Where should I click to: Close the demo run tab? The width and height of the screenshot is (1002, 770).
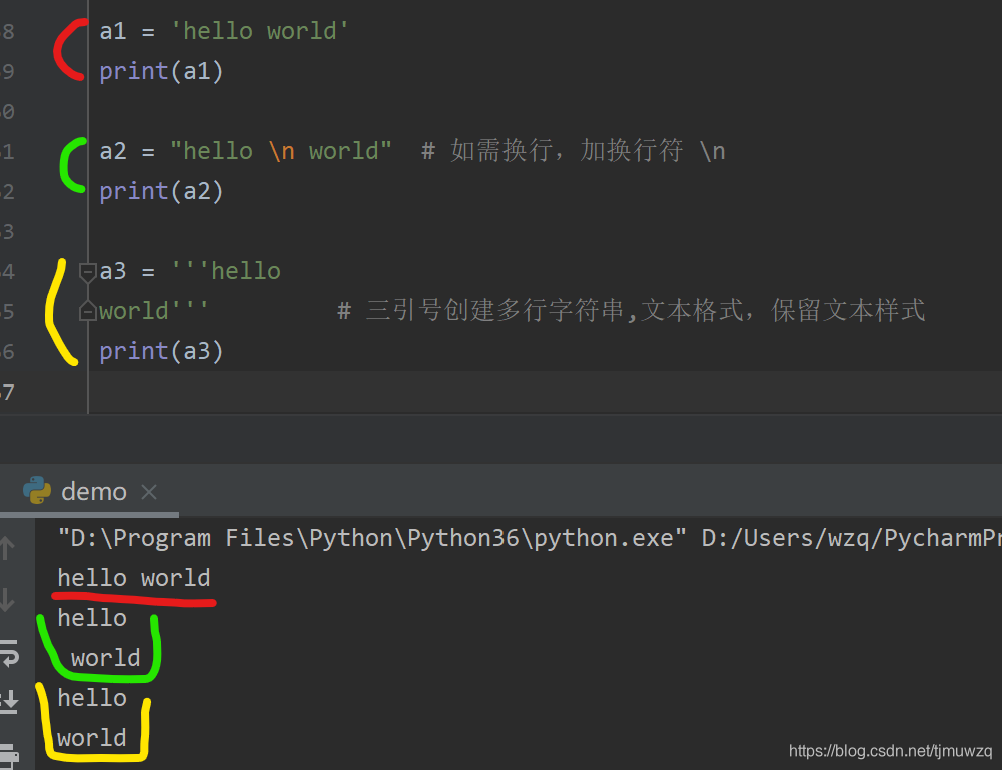pos(149,492)
